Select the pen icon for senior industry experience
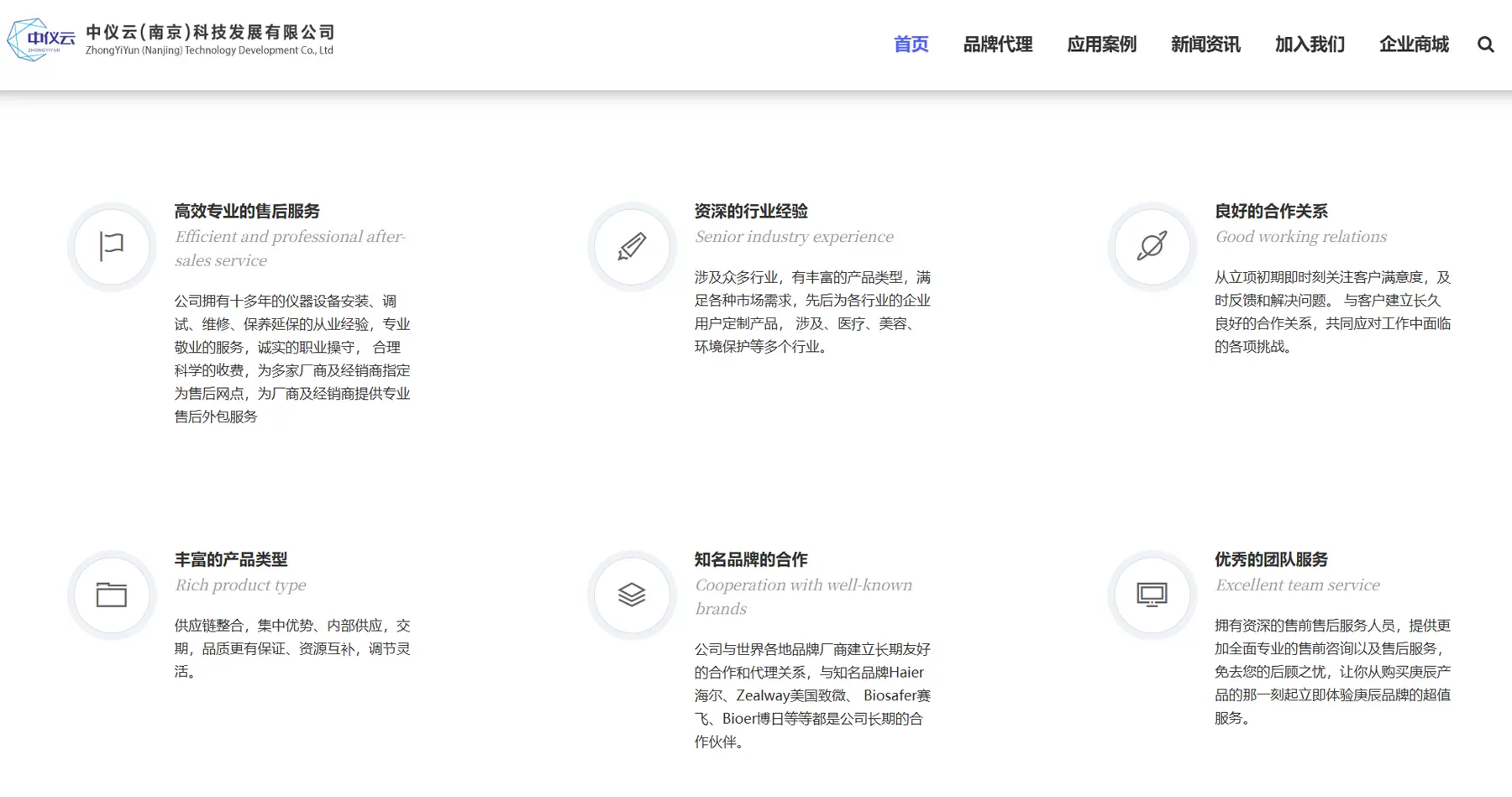The height and width of the screenshot is (797, 1512). coord(632,246)
